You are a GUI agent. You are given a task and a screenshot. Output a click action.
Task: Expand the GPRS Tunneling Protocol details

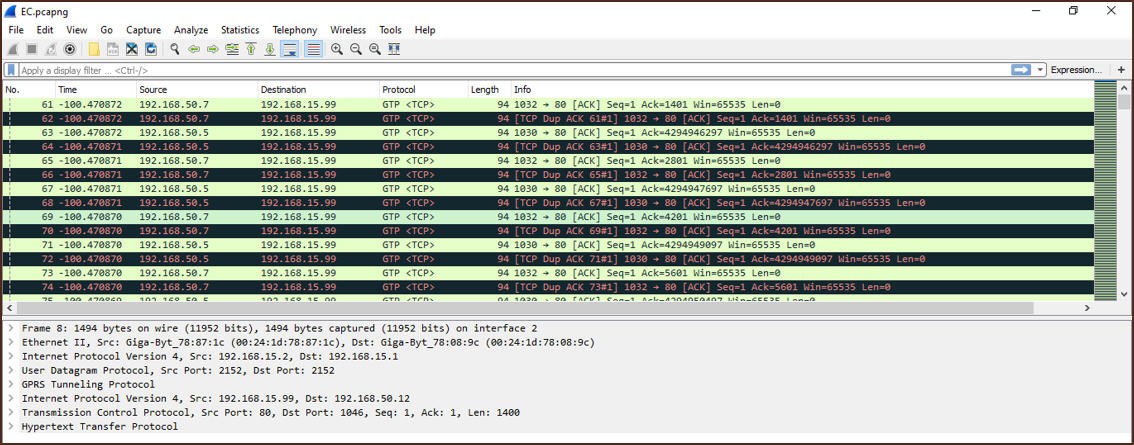tap(10, 384)
